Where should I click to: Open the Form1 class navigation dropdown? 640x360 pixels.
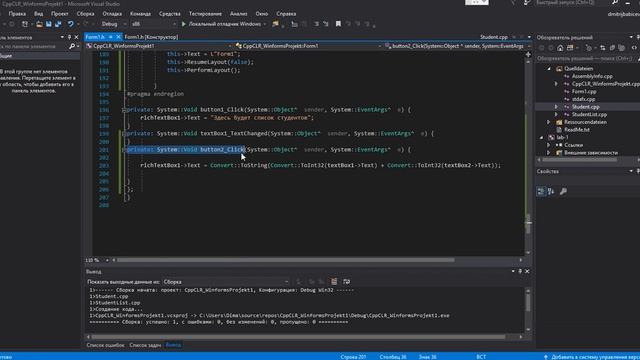tap(309, 46)
